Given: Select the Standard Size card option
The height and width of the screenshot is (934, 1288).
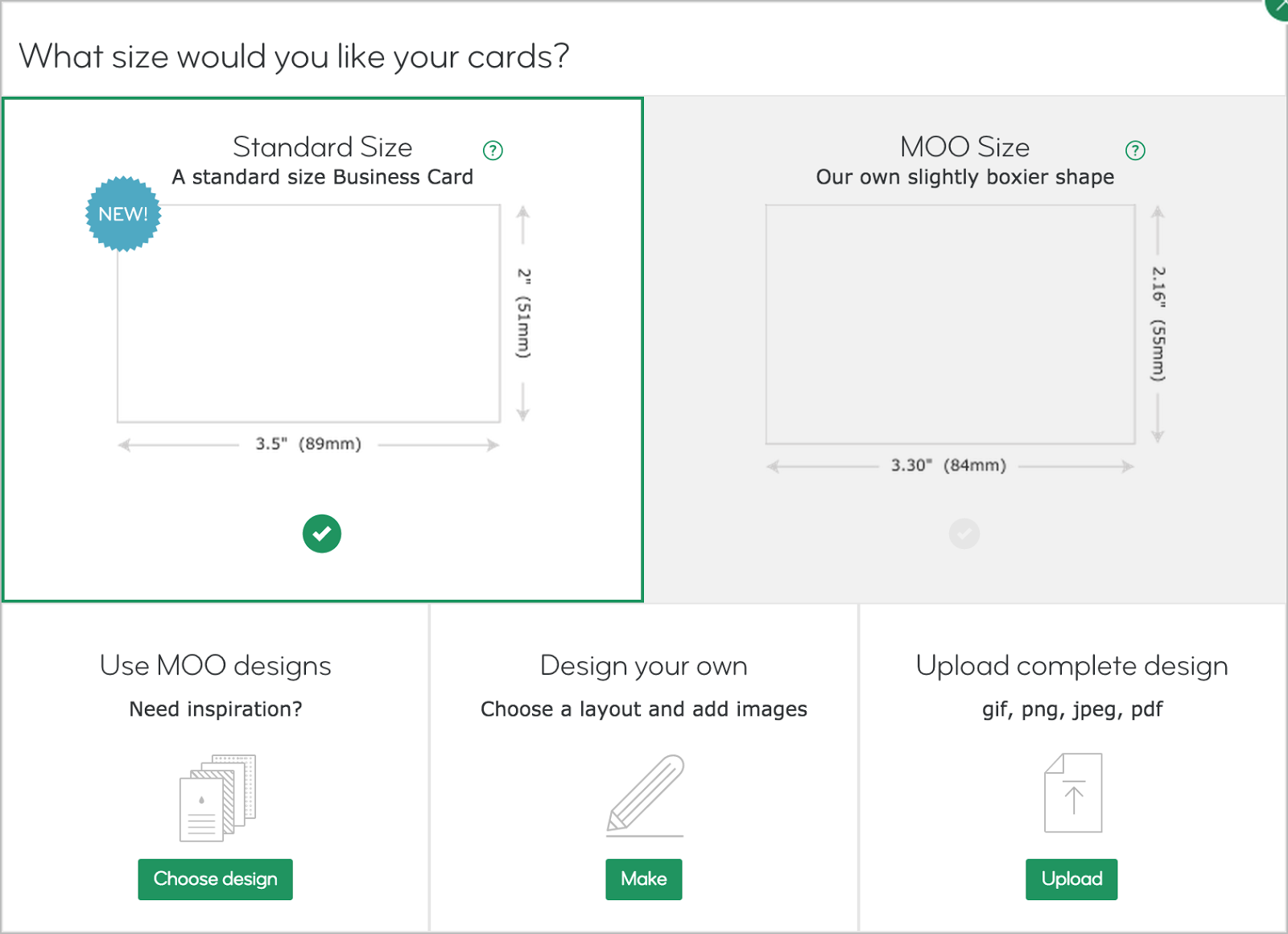Looking at the screenshot, I should click(x=322, y=346).
